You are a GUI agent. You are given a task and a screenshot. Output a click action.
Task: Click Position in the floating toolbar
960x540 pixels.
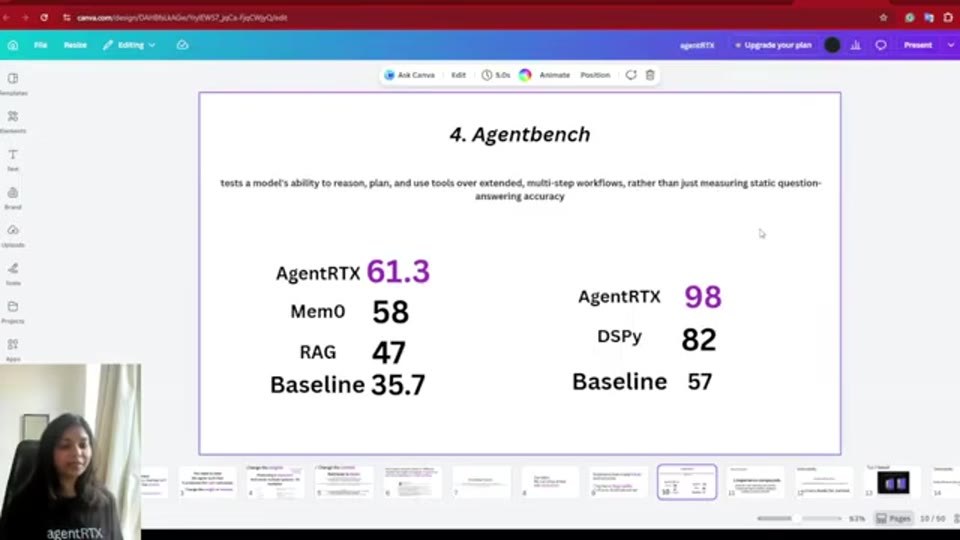pos(595,75)
